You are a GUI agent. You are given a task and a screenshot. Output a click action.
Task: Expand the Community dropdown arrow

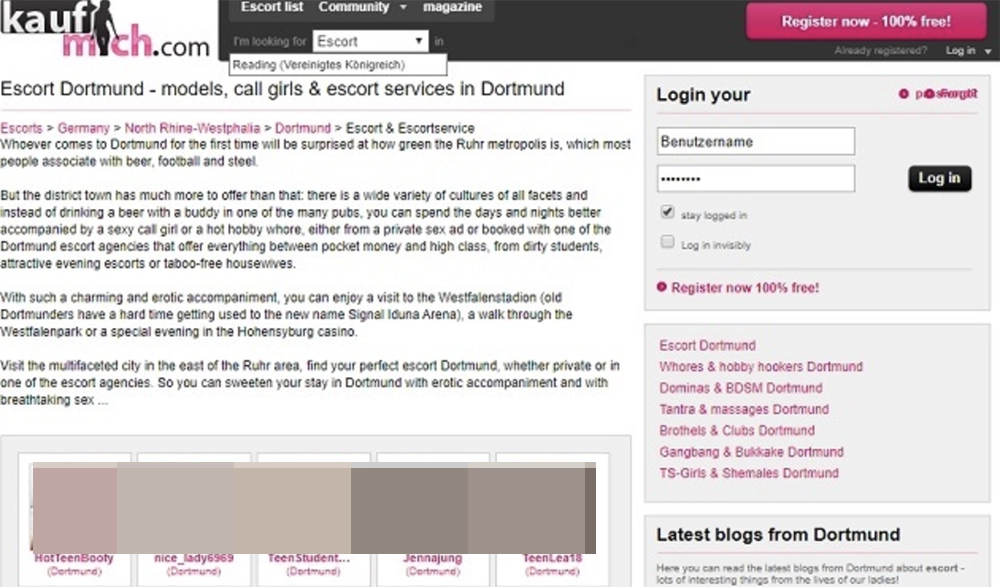tap(403, 8)
